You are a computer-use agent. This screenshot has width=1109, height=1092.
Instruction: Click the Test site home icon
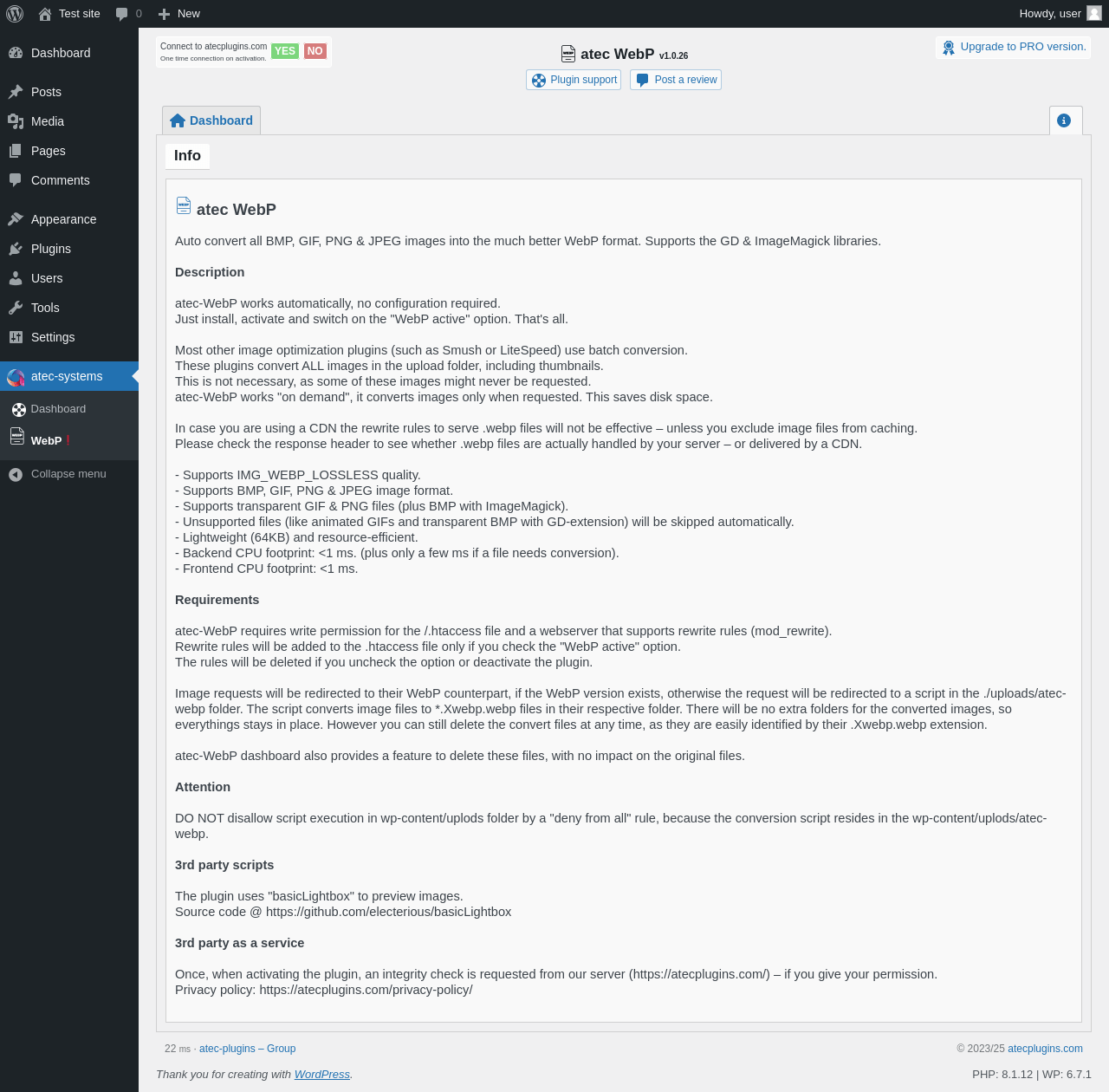click(45, 14)
